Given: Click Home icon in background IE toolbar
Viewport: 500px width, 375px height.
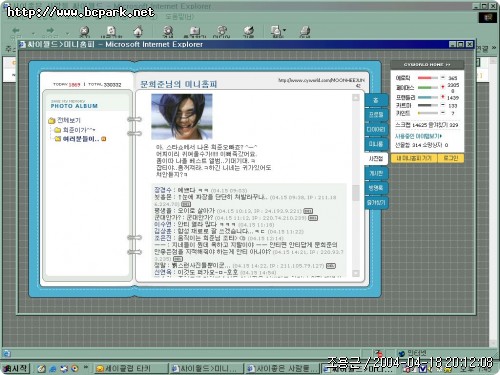Looking at the screenshot, I should [x=138, y=31].
